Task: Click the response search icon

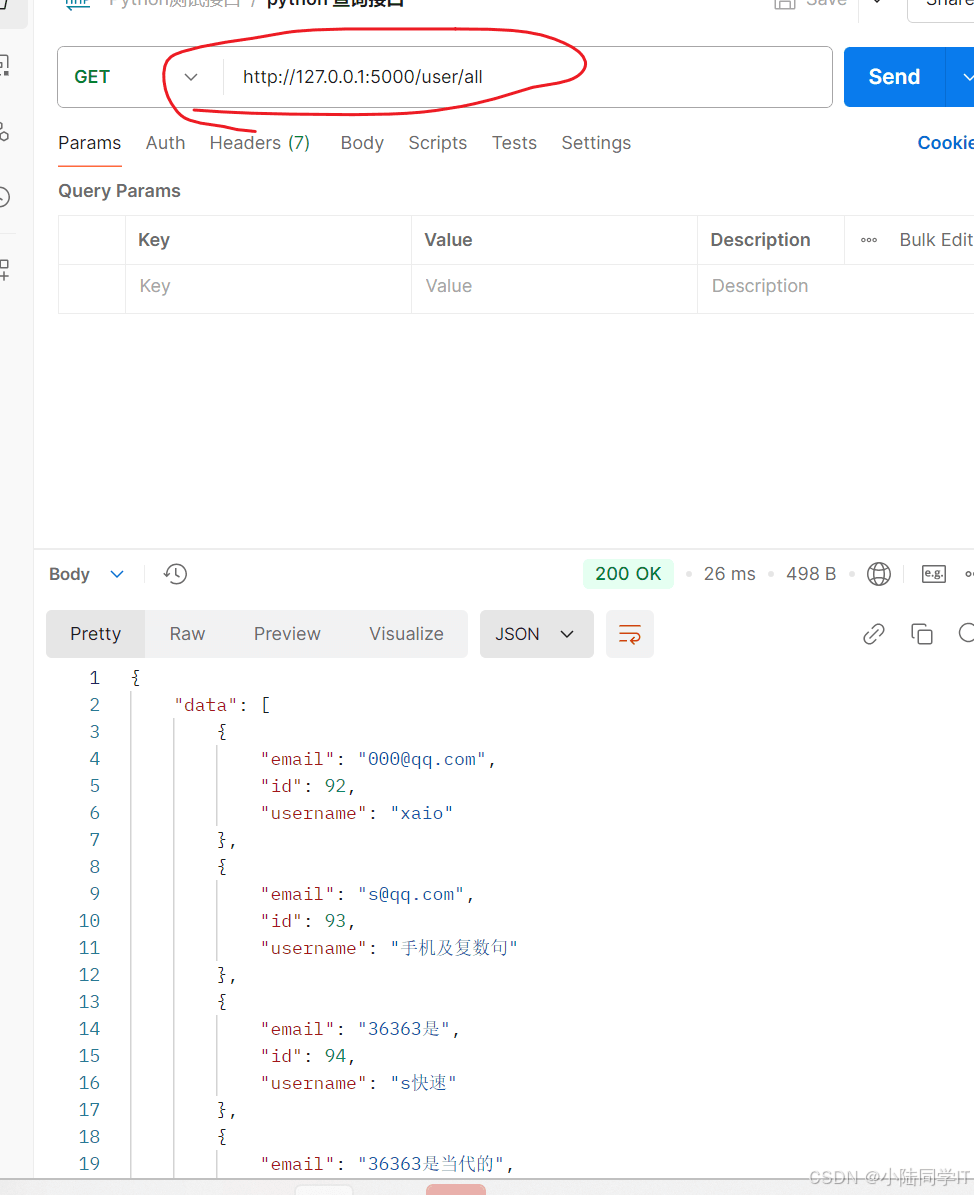Action: [966, 633]
